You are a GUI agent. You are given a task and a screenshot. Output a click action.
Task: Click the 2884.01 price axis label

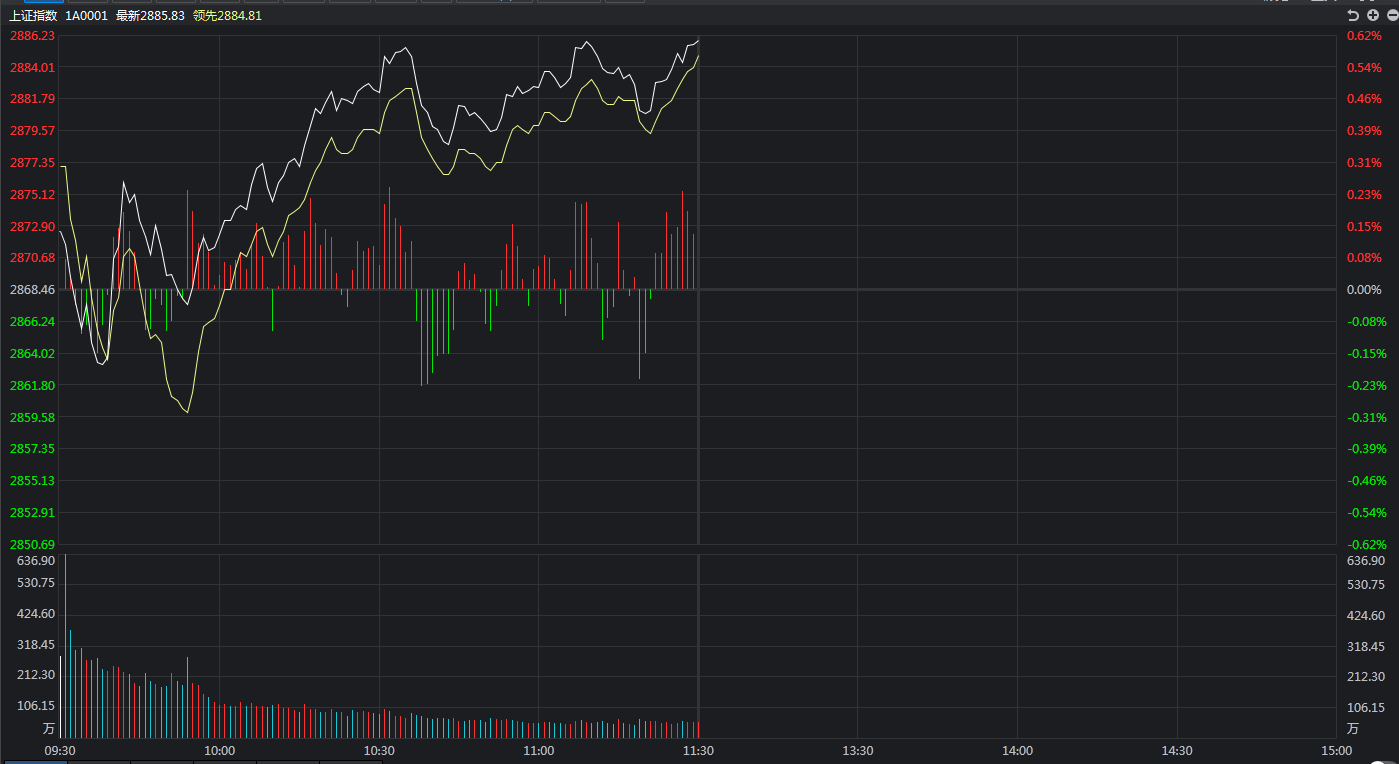[32, 67]
